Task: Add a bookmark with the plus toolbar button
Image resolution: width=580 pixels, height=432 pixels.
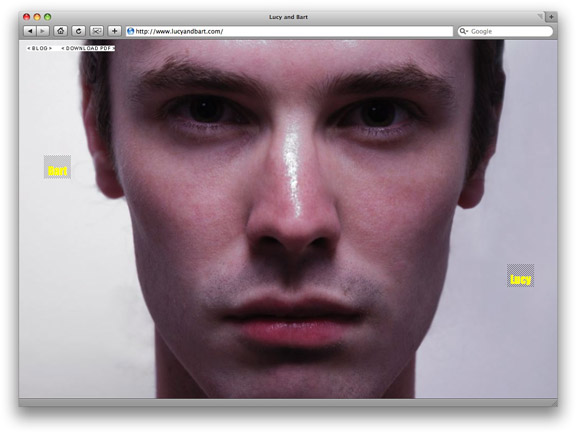Action: (115, 31)
